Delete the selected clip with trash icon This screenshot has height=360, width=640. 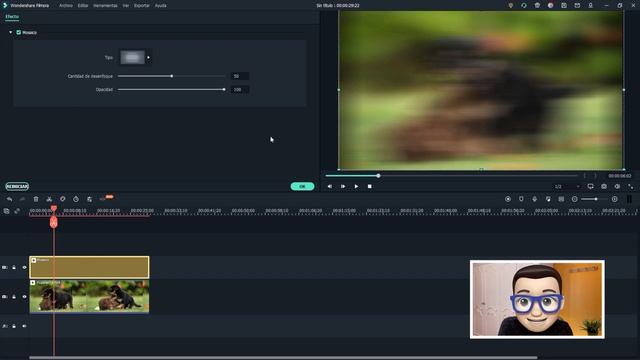tap(36, 199)
